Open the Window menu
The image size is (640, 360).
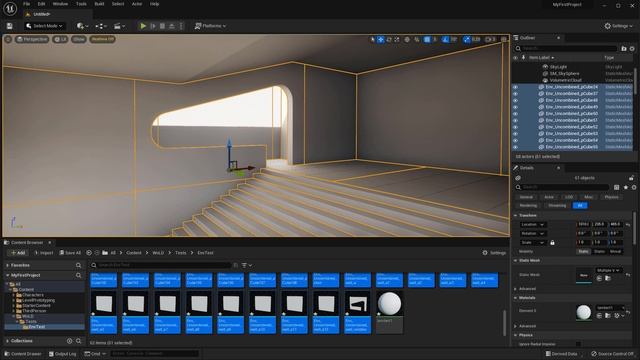point(60,4)
